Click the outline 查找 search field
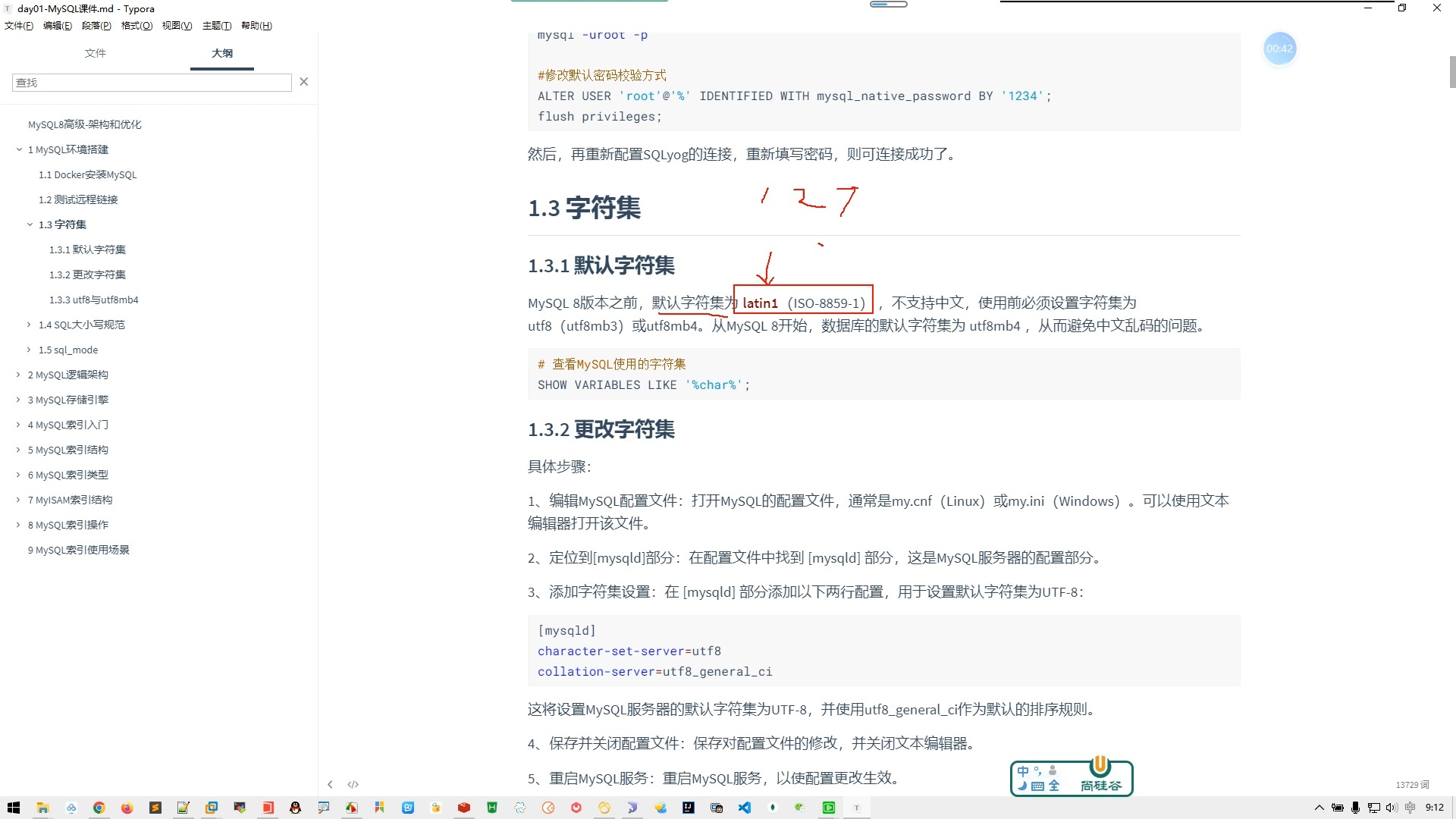 pyautogui.click(x=152, y=82)
